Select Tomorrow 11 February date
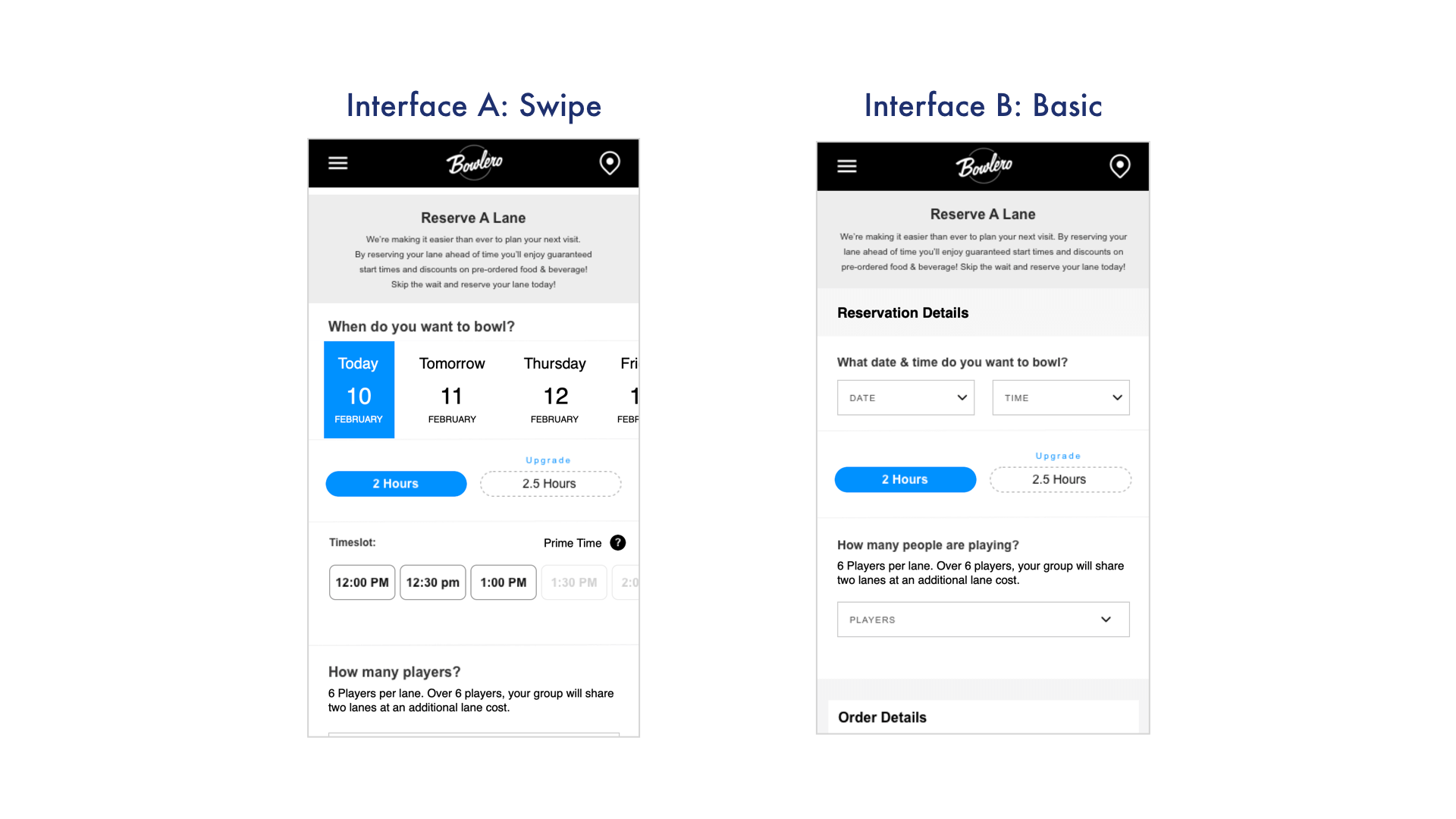This screenshot has height=819, width=1456. coord(452,390)
